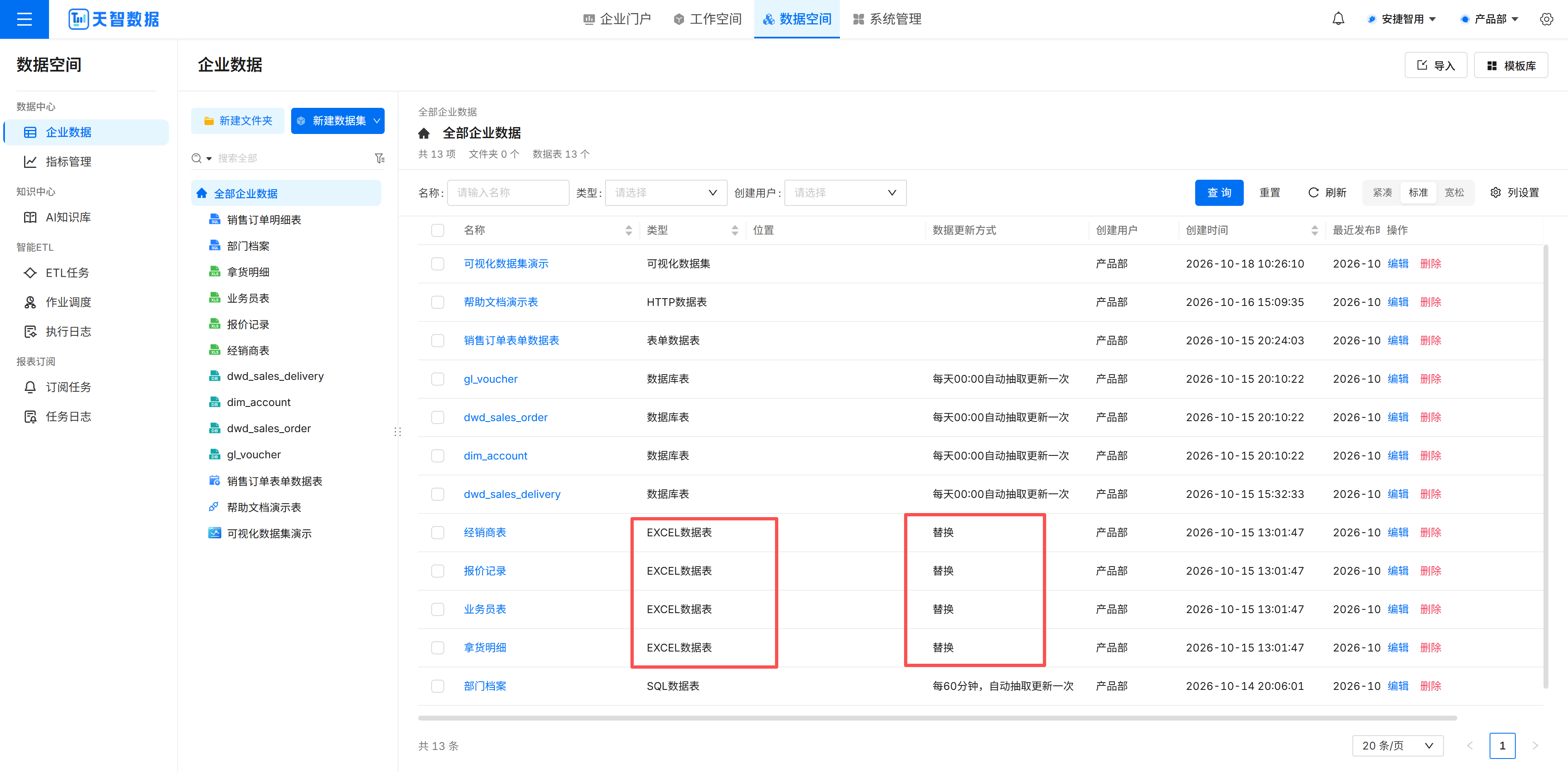1568x772 pixels.
Task: Open the 20 条/页 page size dropdown
Action: click(x=1398, y=745)
